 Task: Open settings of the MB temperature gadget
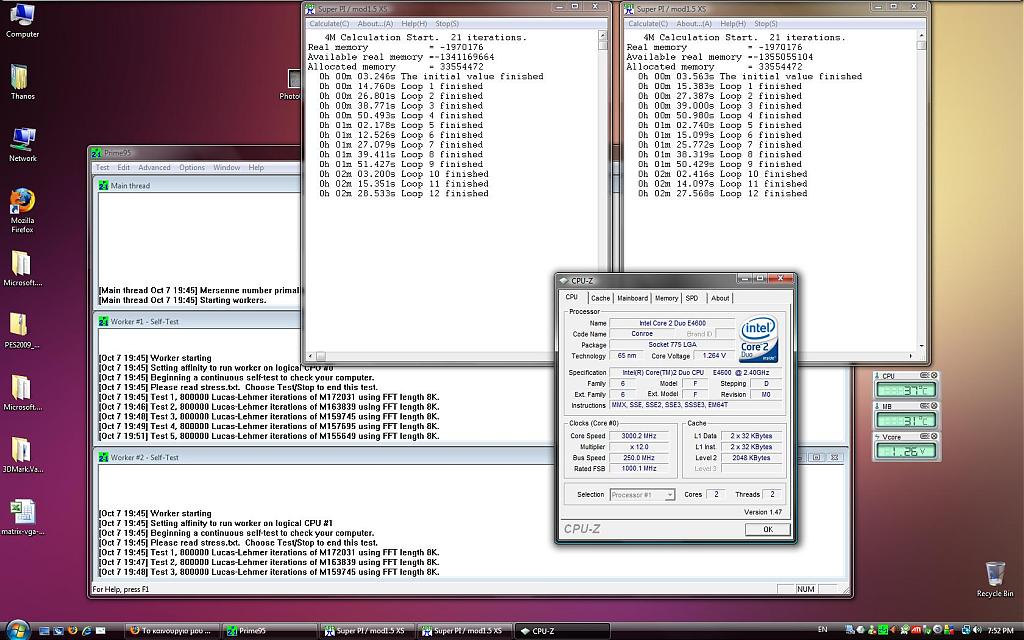(924, 406)
